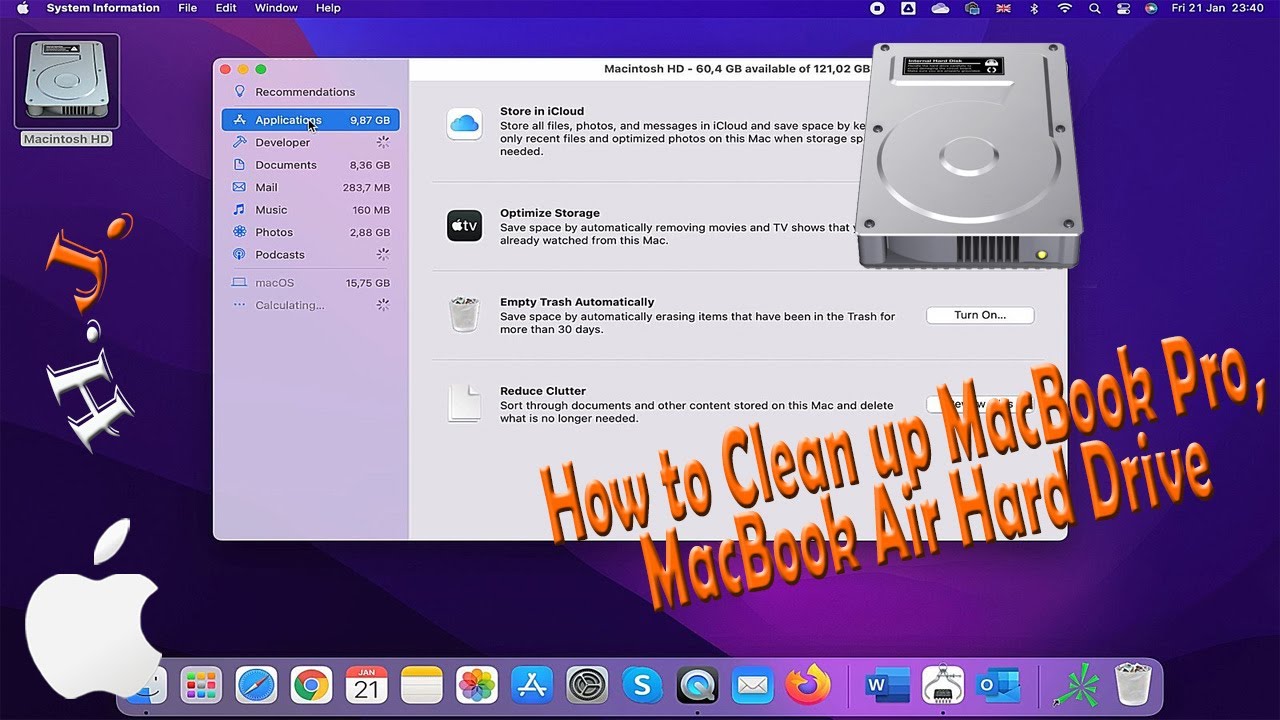Select the Documents sidebar row
The width and height of the screenshot is (1280, 720).
click(x=311, y=165)
